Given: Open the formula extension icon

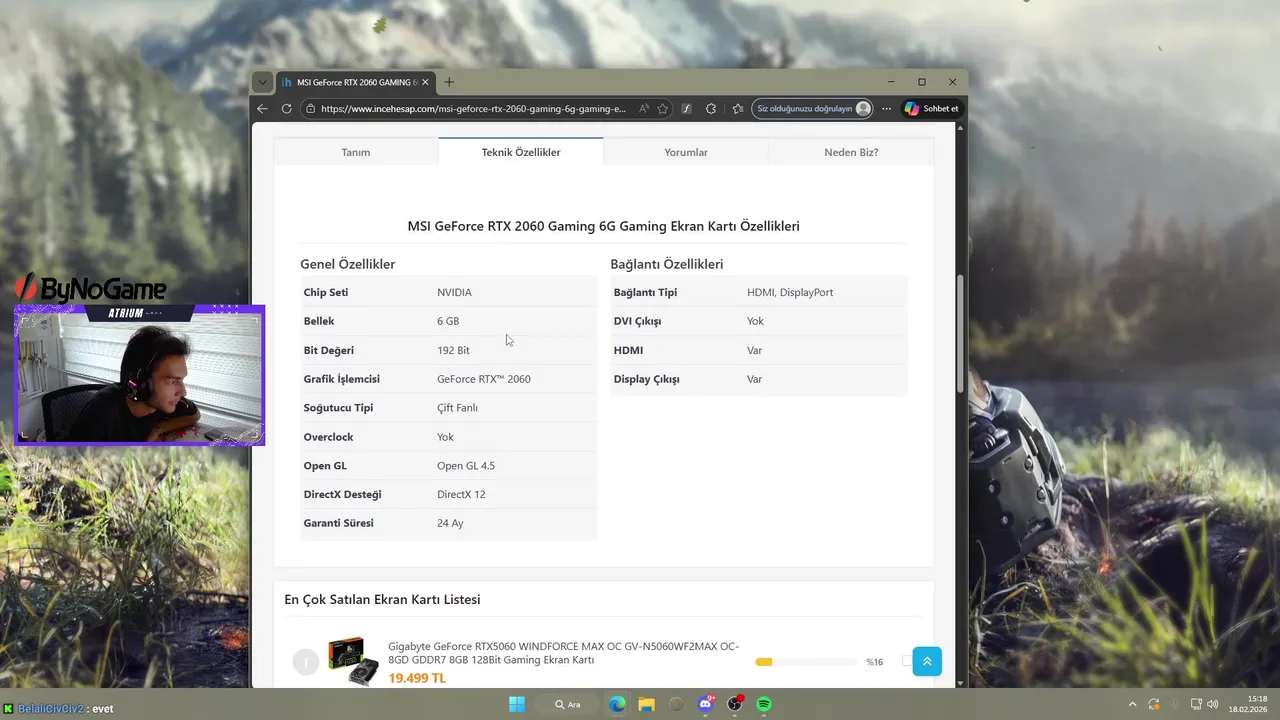Looking at the screenshot, I should (x=687, y=109).
